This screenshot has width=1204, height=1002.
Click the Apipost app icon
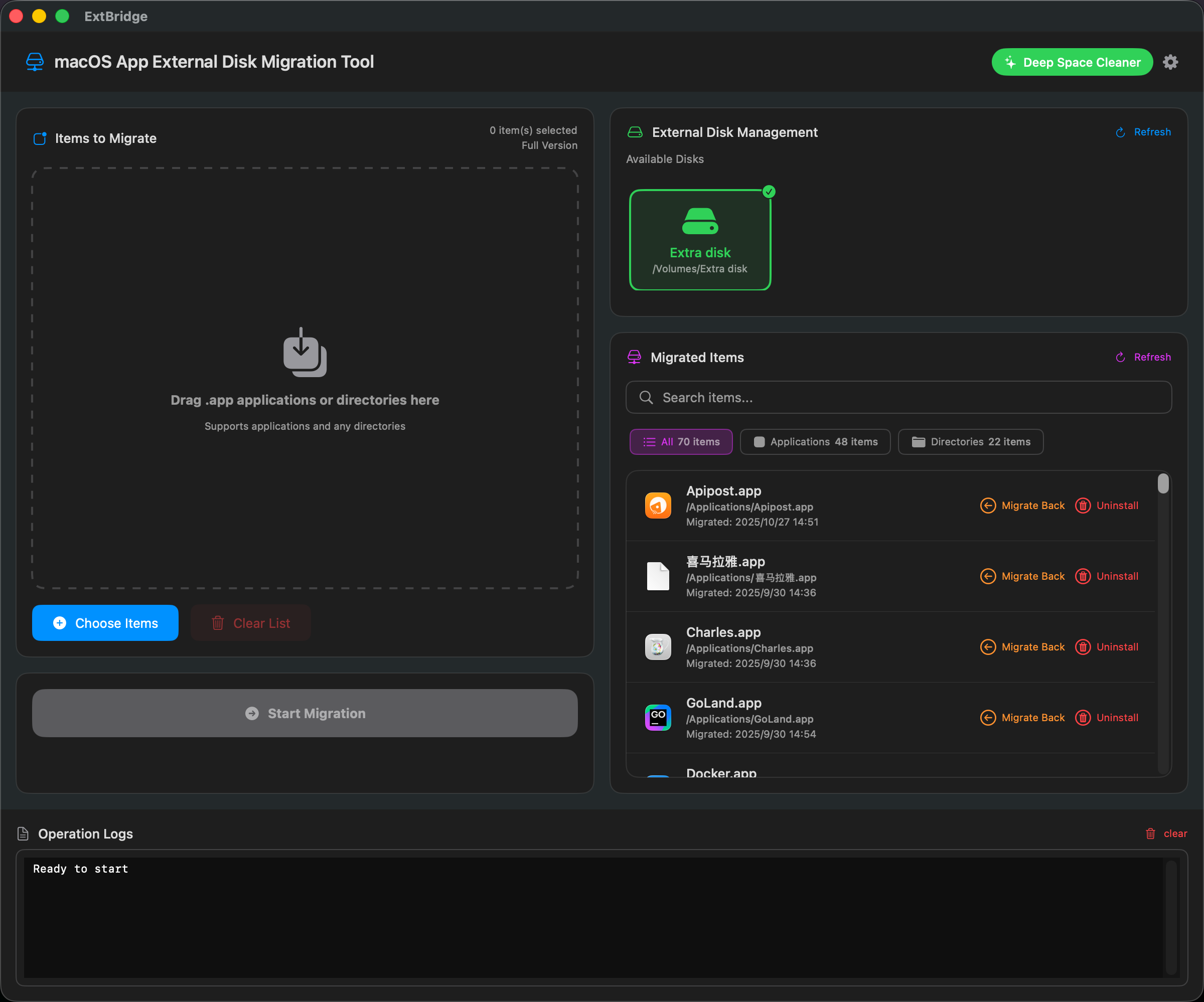point(658,506)
